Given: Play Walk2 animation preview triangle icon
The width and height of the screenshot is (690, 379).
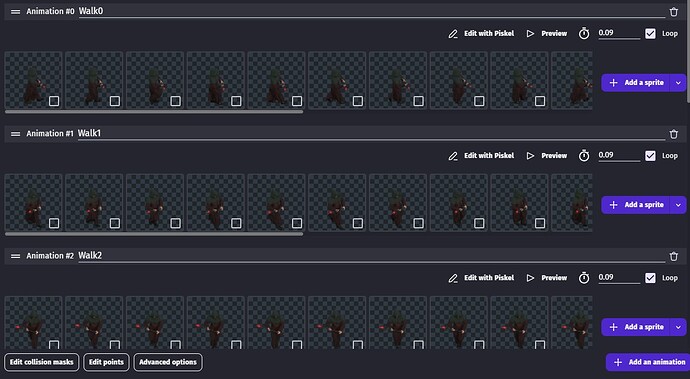Looking at the screenshot, I should pyautogui.click(x=530, y=278).
